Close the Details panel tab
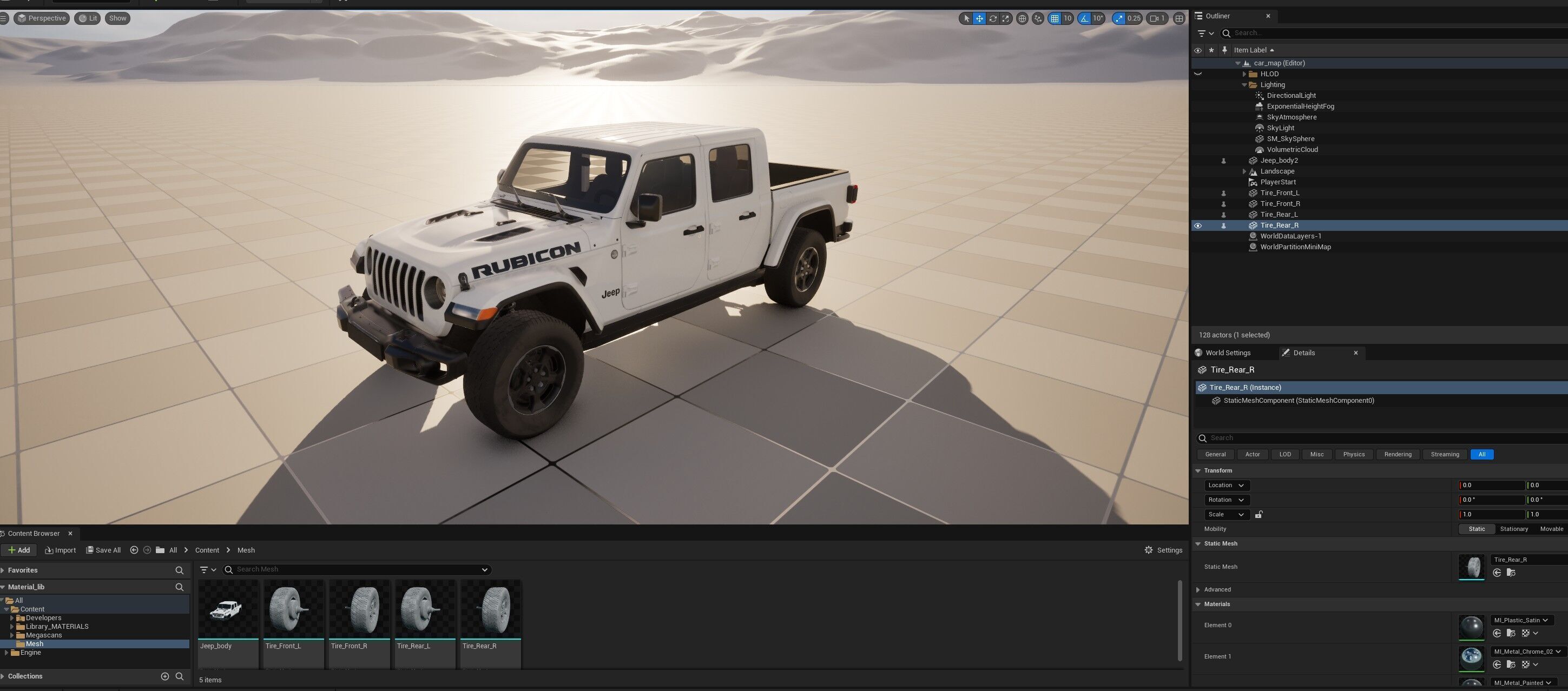 (x=1355, y=353)
